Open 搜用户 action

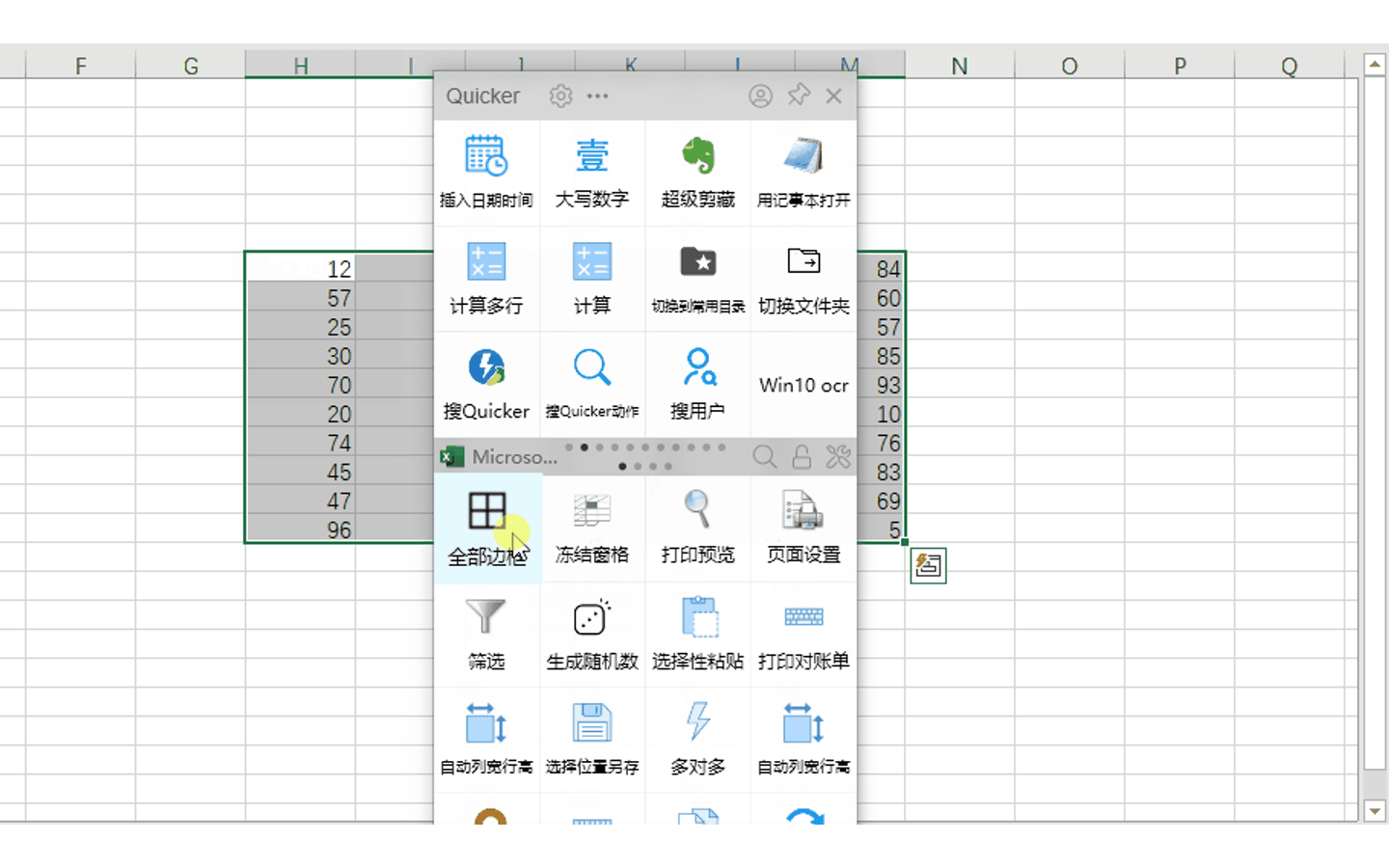pyautogui.click(x=698, y=386)
